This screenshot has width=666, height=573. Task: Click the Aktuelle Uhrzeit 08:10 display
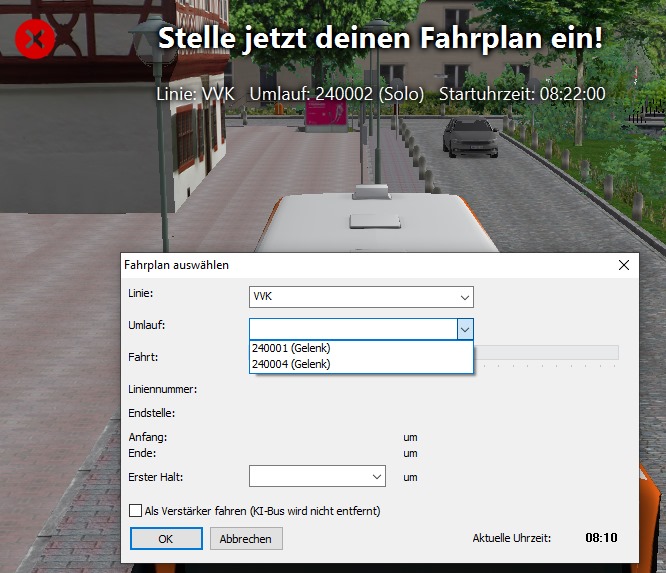coord(601,538)
